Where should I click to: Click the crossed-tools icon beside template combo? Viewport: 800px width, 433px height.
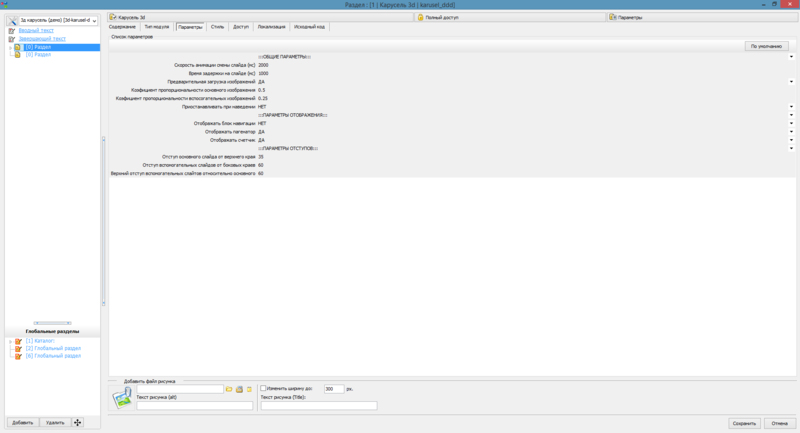coord(12,20)
